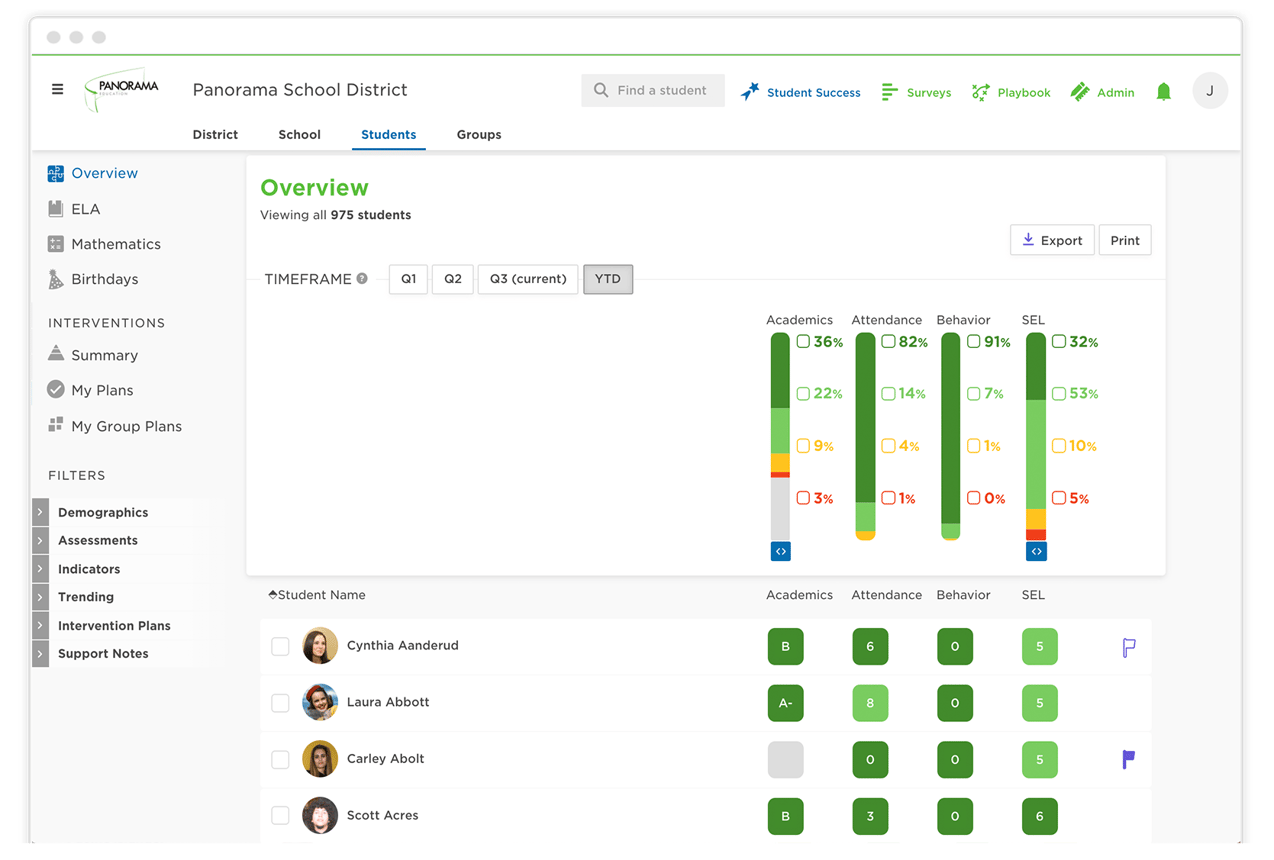Open My Group Plans from the sidebar

[126, 425]
